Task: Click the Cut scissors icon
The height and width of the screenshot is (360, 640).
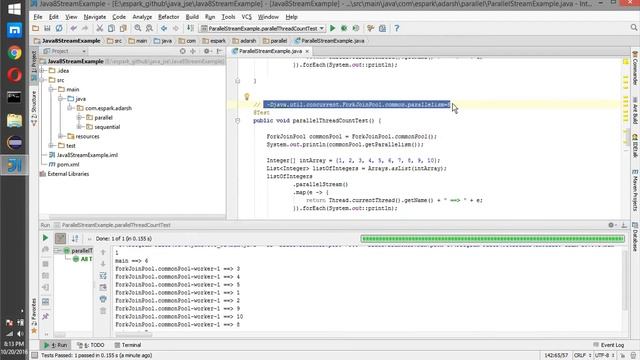Action: point(100,28)
